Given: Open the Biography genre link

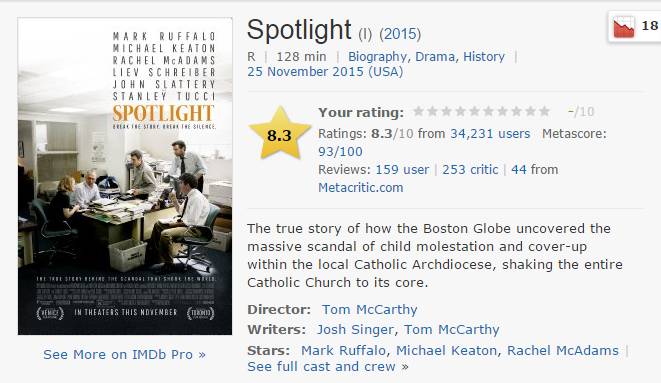Looking at the screenshot, I should pos(377,56).
